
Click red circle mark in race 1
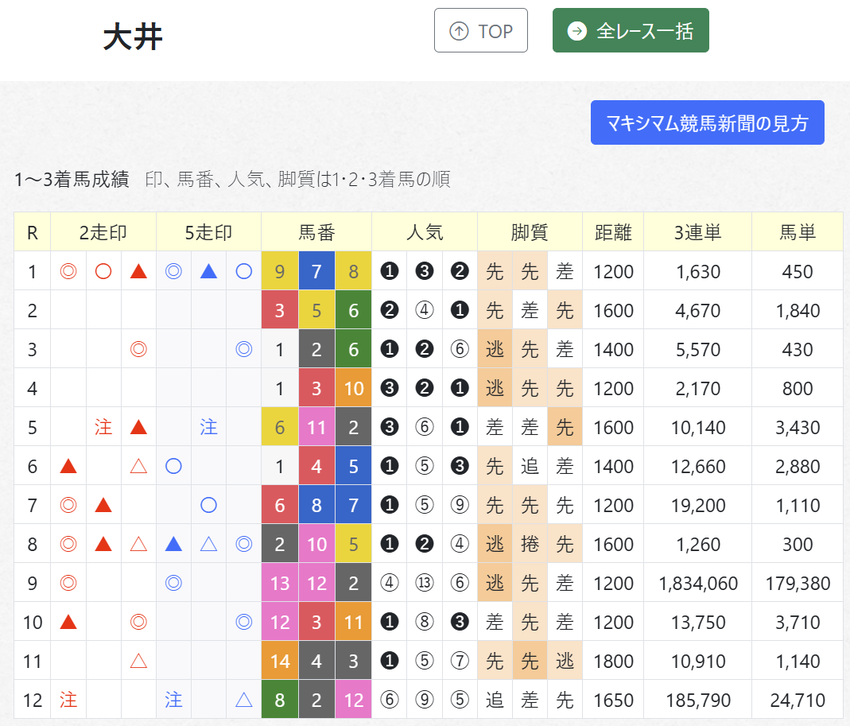pyautogui.click(x=104, y=271)
